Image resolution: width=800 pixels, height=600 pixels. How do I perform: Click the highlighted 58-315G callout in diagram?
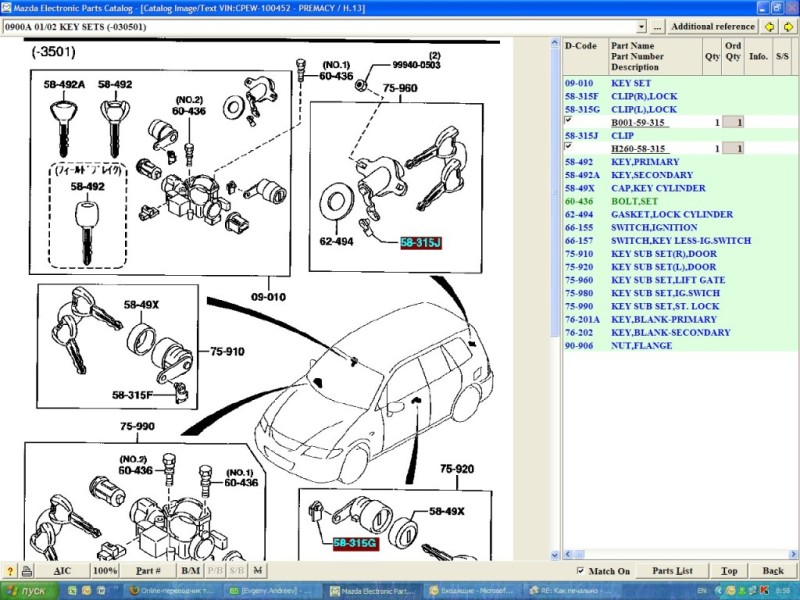coord(355,543)
